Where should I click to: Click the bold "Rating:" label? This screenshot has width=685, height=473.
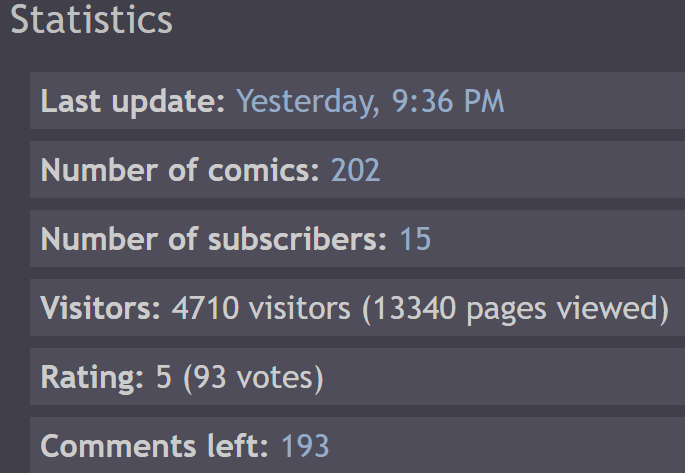pyautogui.click(x=93, y=377)
